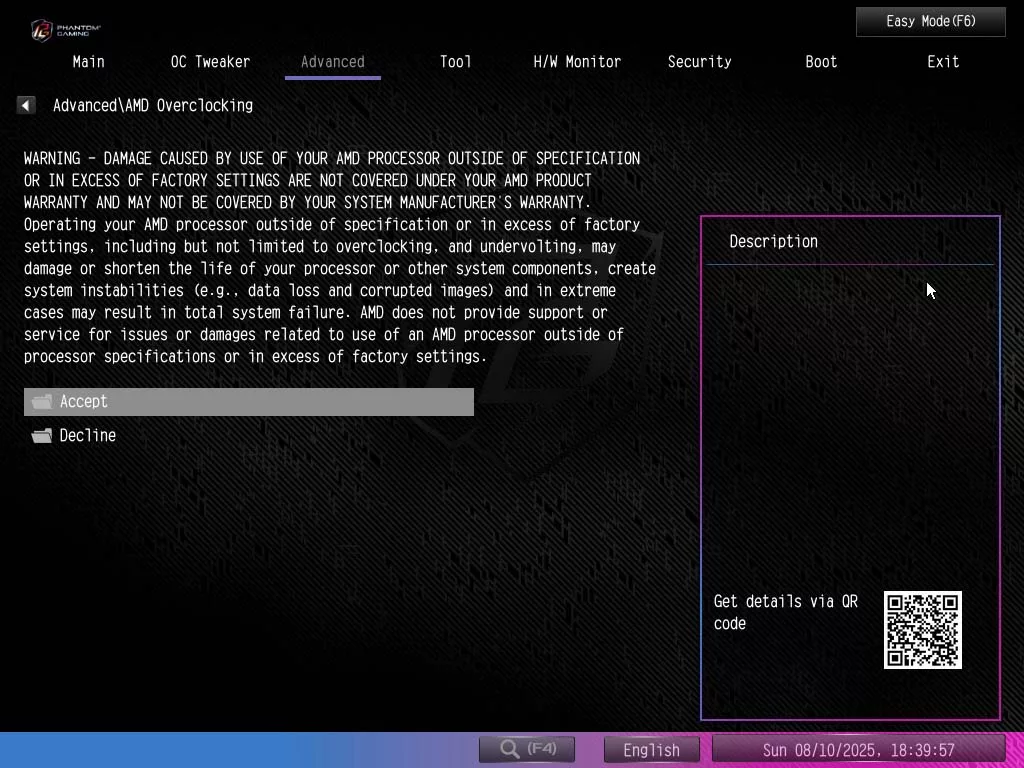Switch to Easy Mode (F6)
This screenshot has height=768, width=1024.
(931, 22)
